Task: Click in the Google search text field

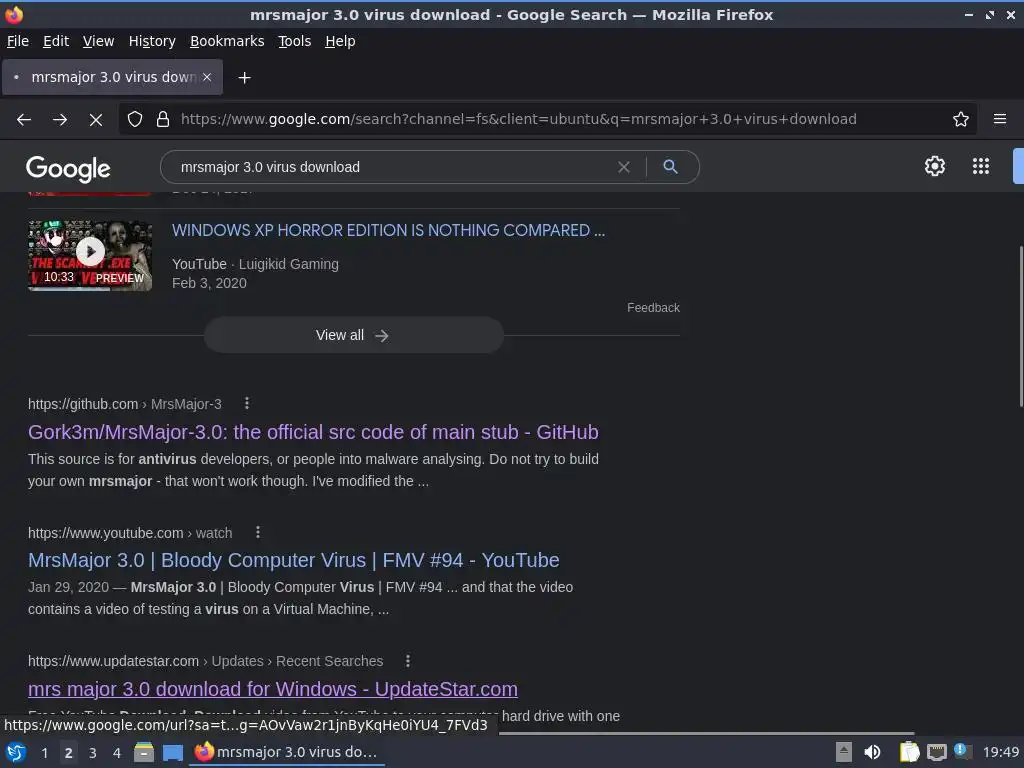Action: point(392,167)
